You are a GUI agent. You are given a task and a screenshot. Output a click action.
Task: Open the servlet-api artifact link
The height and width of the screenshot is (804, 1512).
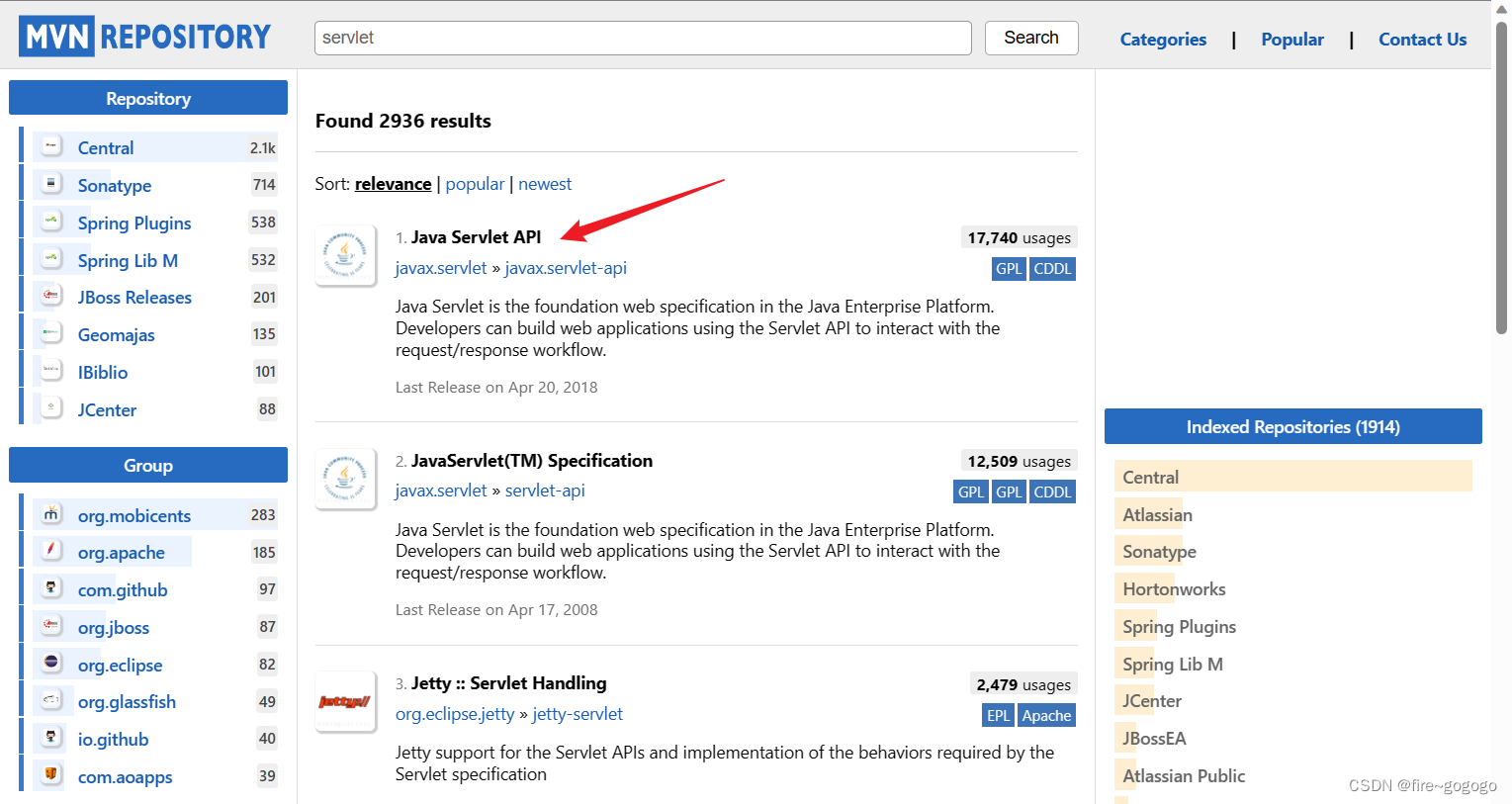(545, 491)
